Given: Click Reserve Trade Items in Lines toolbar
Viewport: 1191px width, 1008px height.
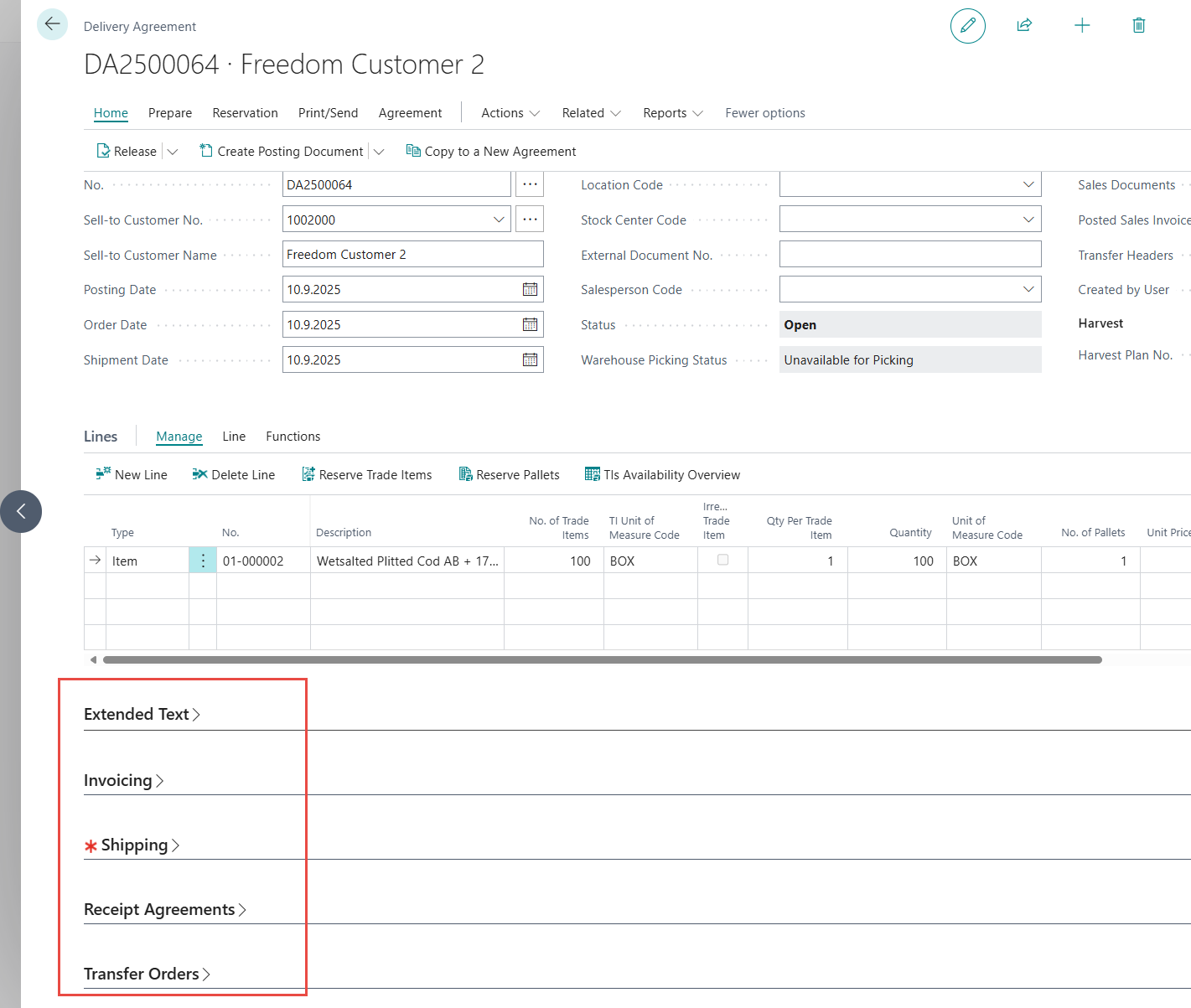Looking at the screenshot, I should [367, 475].
